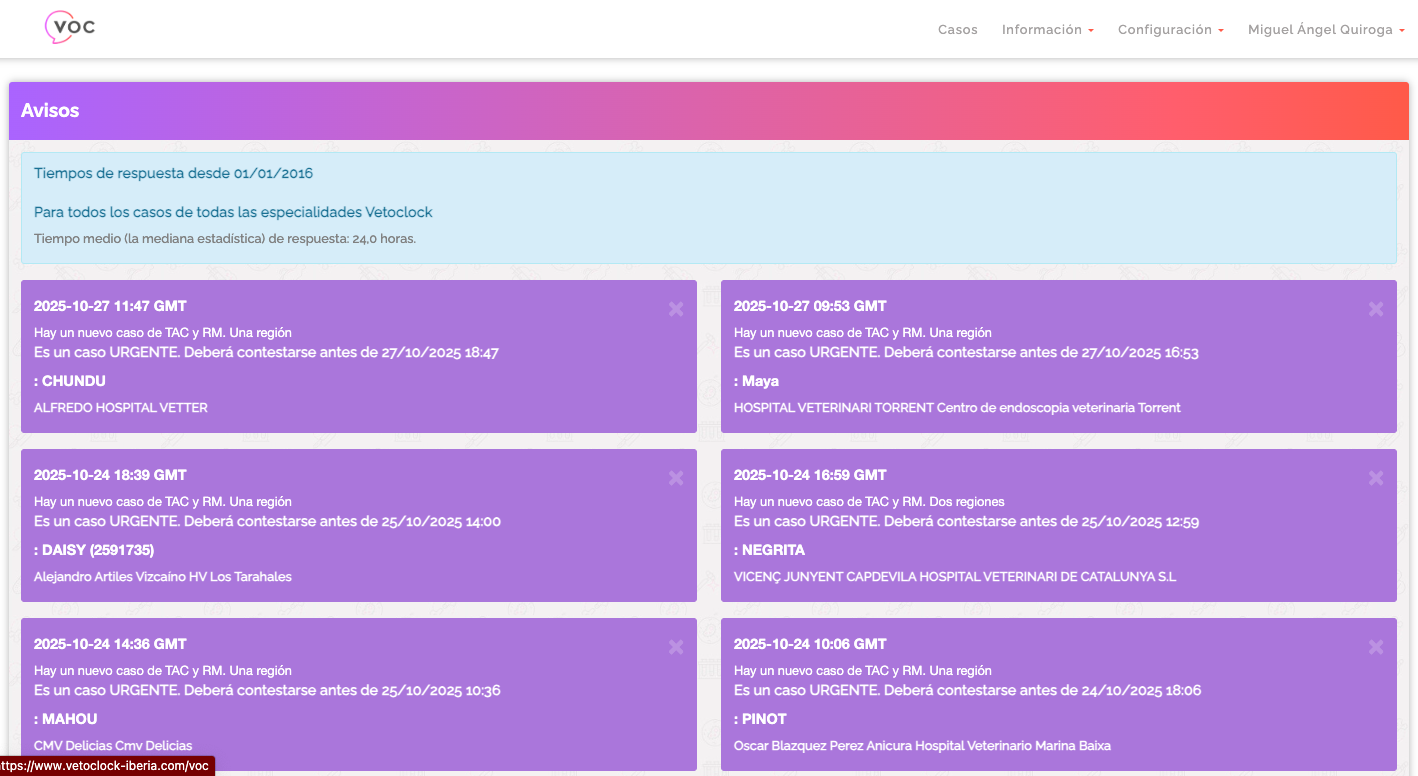The height and width of the screenshot is (776, 1418).
Task: Dismiss the CHUNDU notification with X
Action: (676, 309)
